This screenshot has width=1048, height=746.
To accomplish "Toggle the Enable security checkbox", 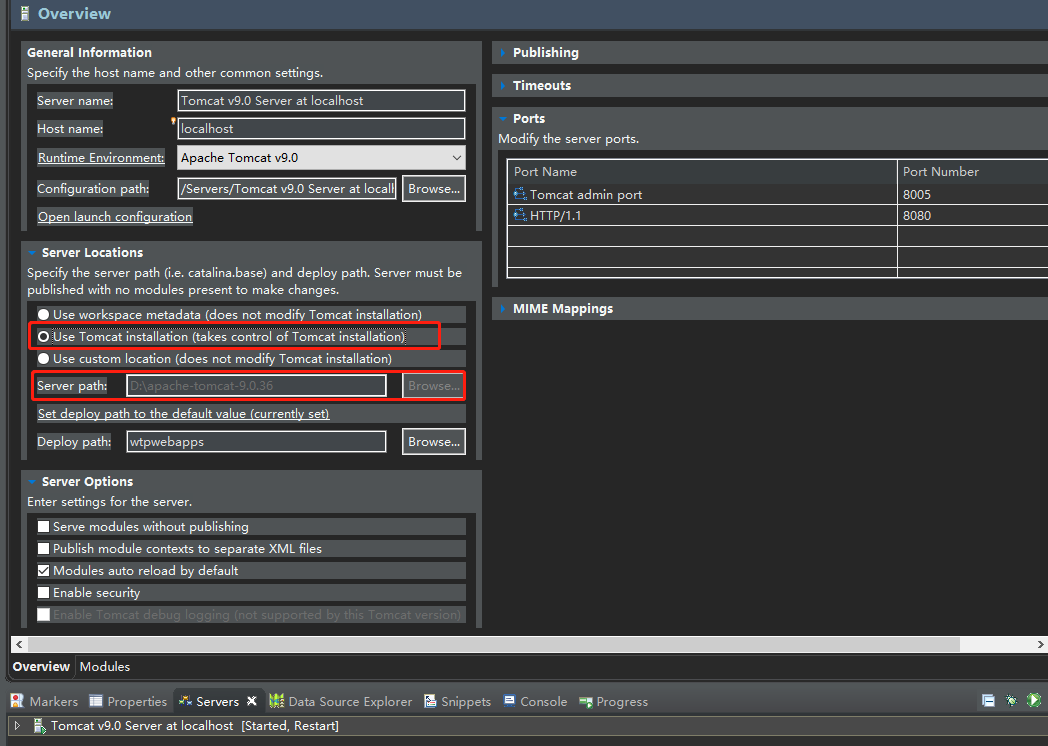I will [43, 593].
